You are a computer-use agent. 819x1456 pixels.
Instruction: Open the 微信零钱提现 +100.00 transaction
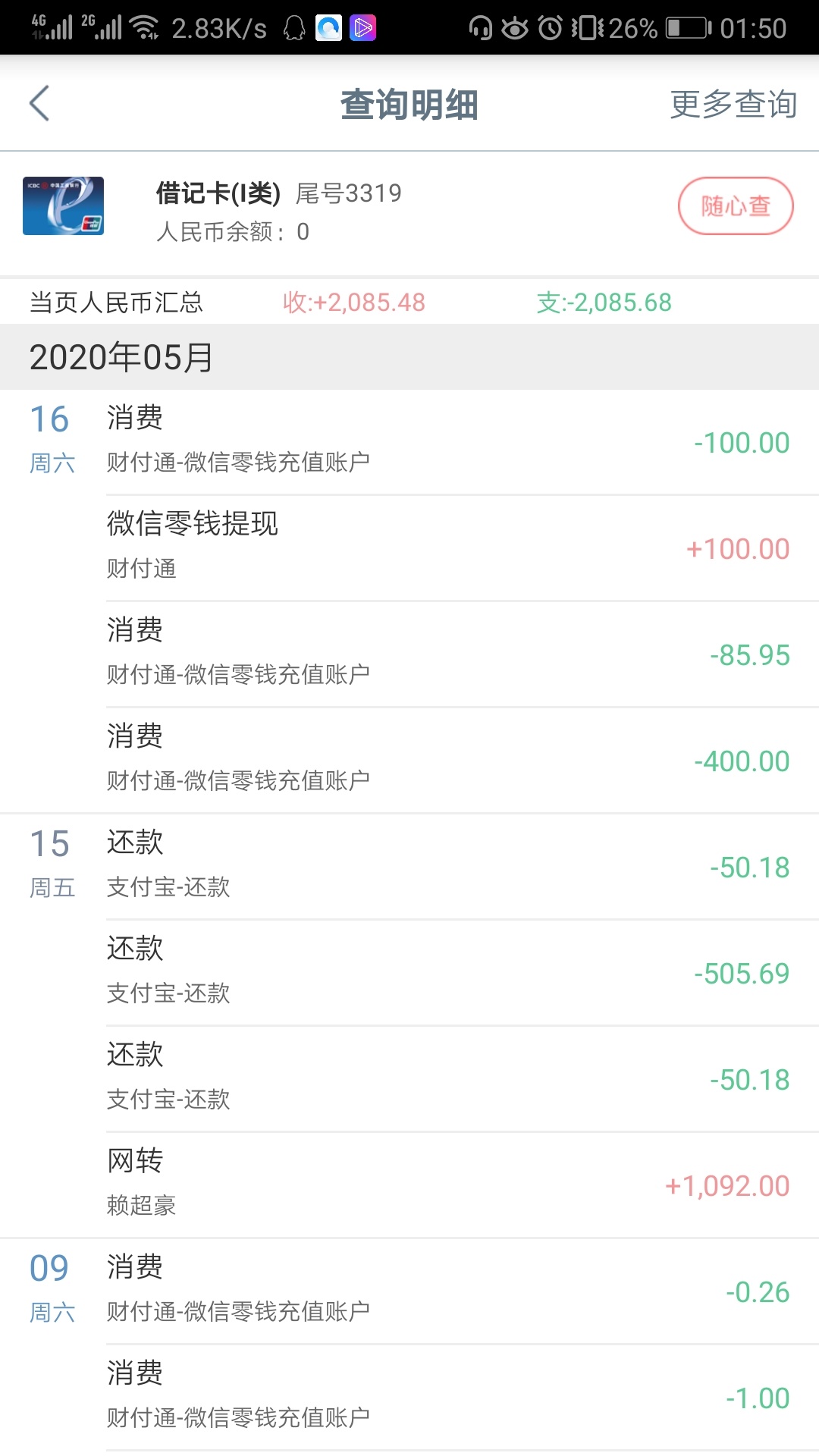coord(463,548)
